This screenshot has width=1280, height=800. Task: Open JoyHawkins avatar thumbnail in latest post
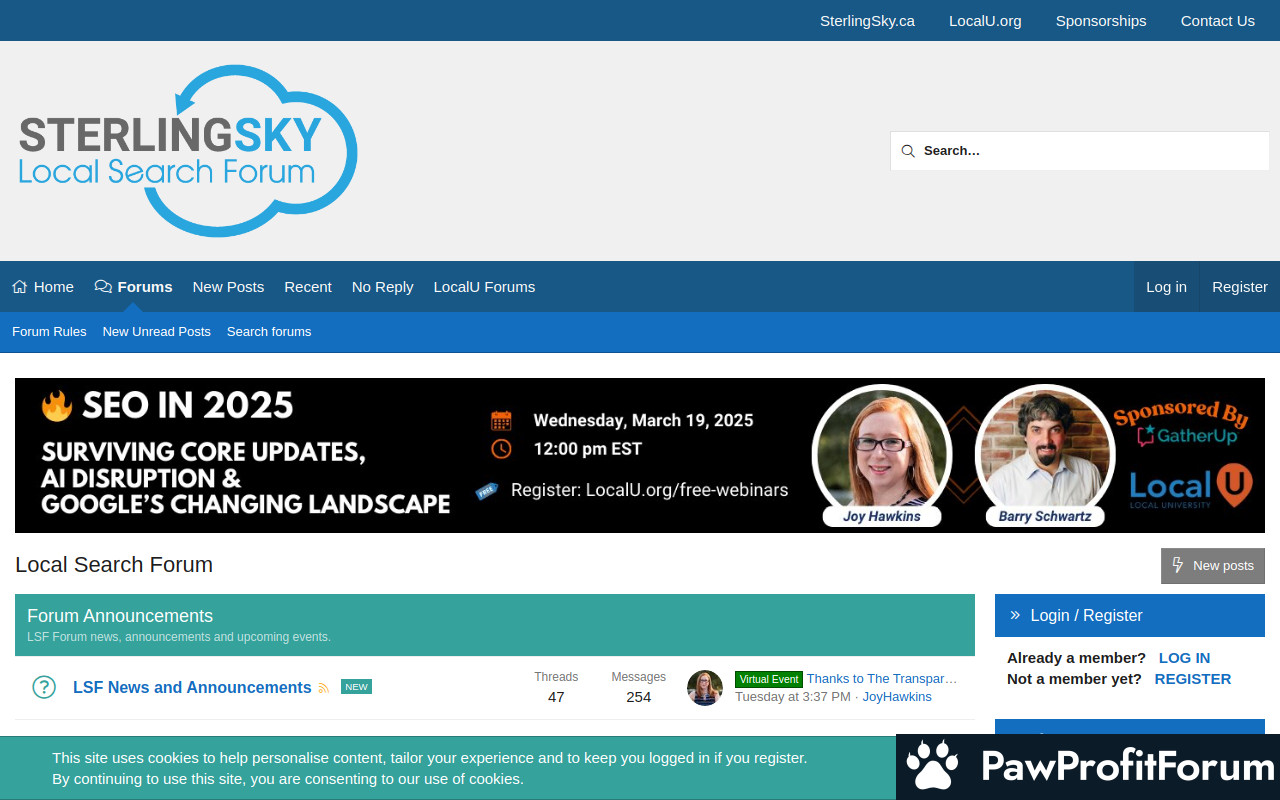[x=705, y=688]
